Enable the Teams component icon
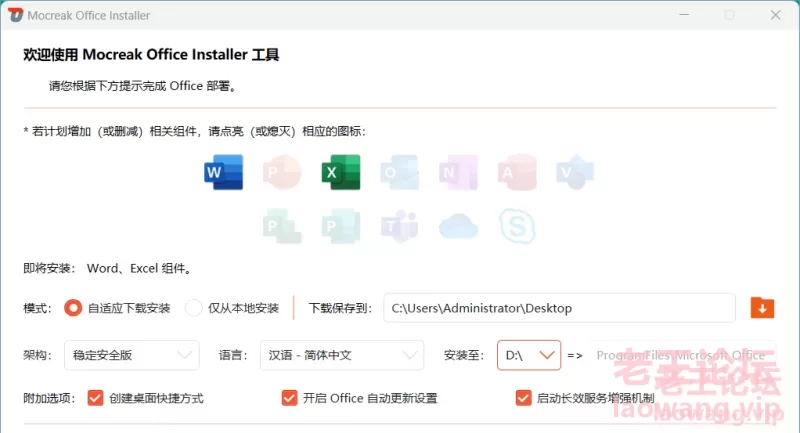 point(399,226)
